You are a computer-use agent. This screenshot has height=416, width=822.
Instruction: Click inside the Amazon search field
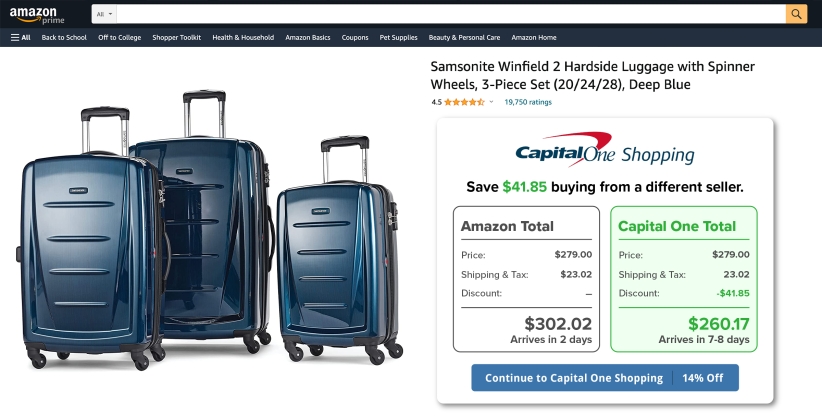pos(450,14)
